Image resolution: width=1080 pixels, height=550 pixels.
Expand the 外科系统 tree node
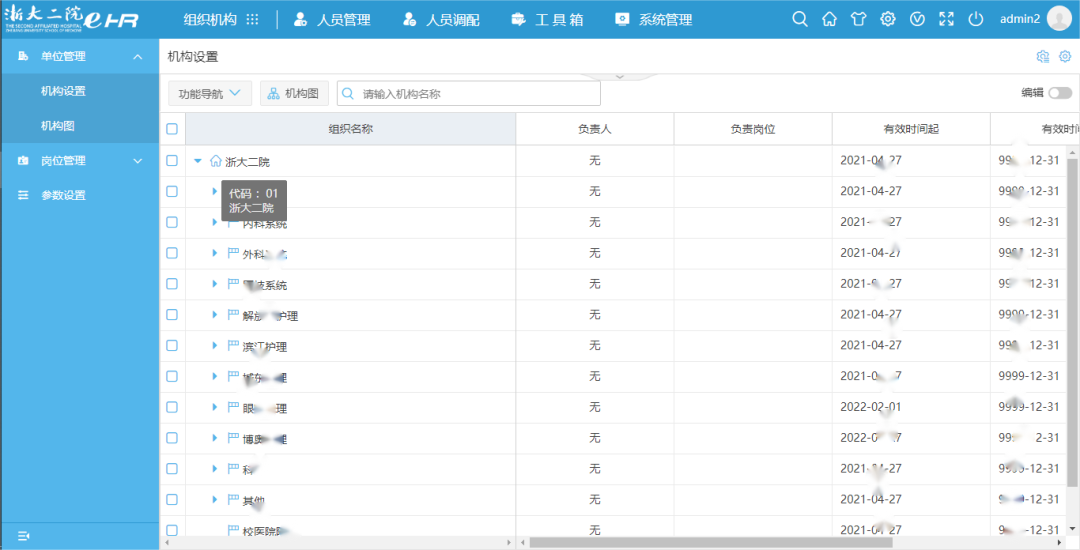pos(215,253)
